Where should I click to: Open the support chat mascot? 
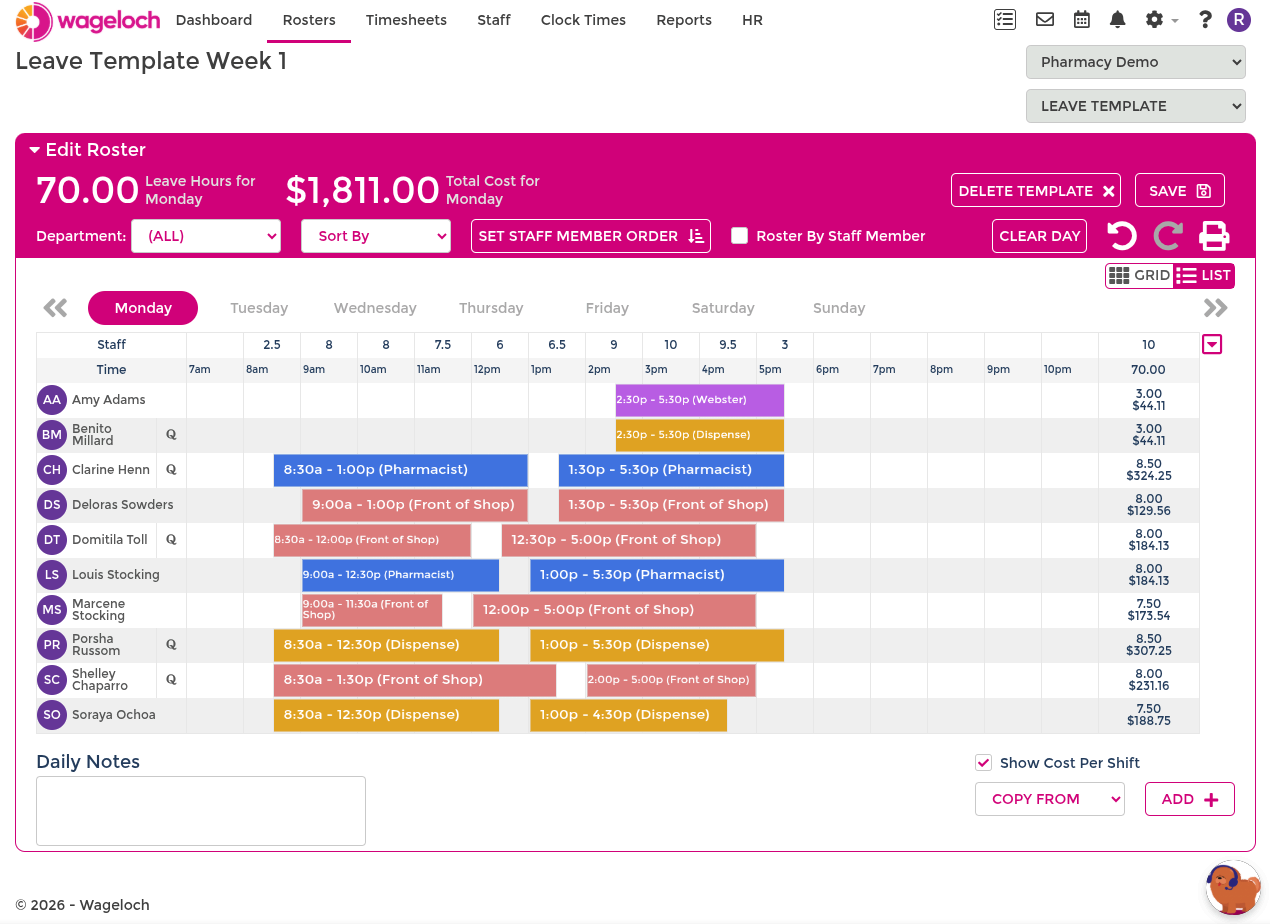point(1233,887)
